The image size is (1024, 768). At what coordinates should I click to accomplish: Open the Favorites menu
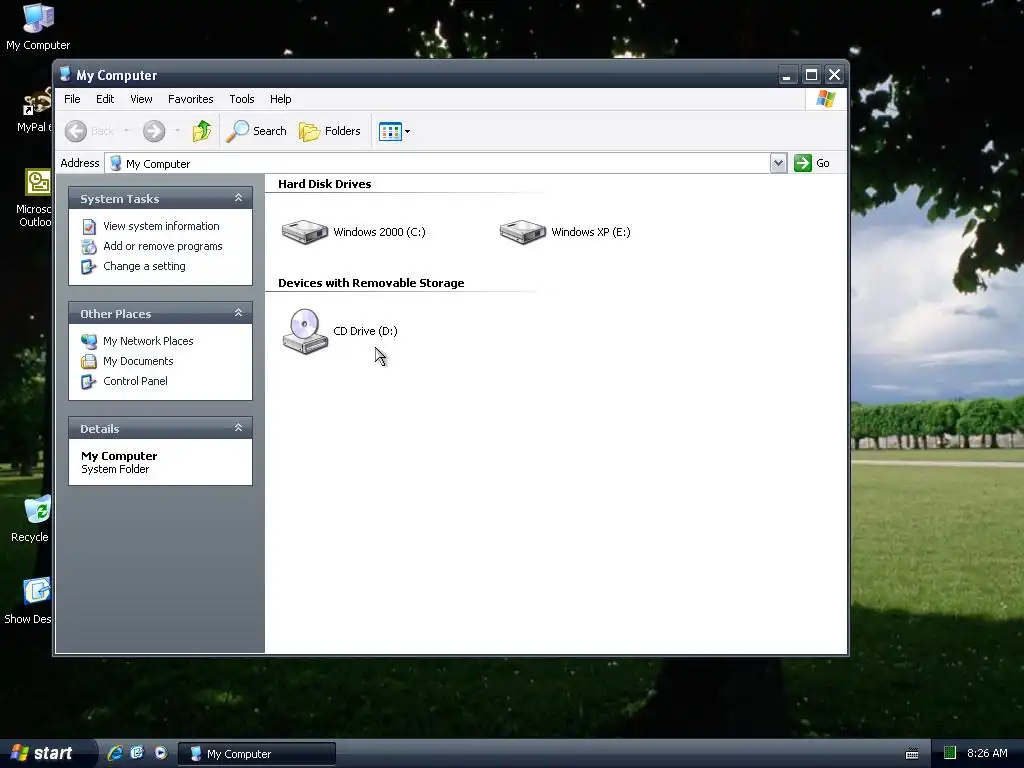[x=191, y=99]
